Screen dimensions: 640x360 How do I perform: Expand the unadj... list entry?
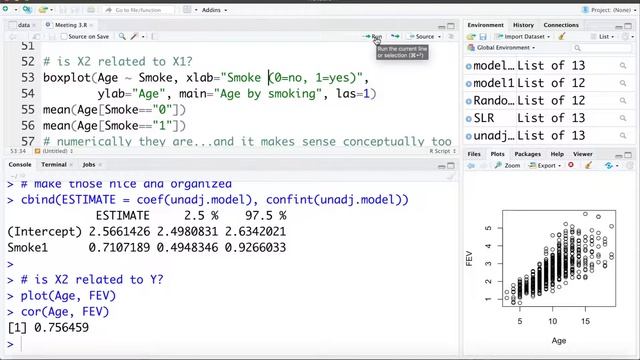(469, 136)
